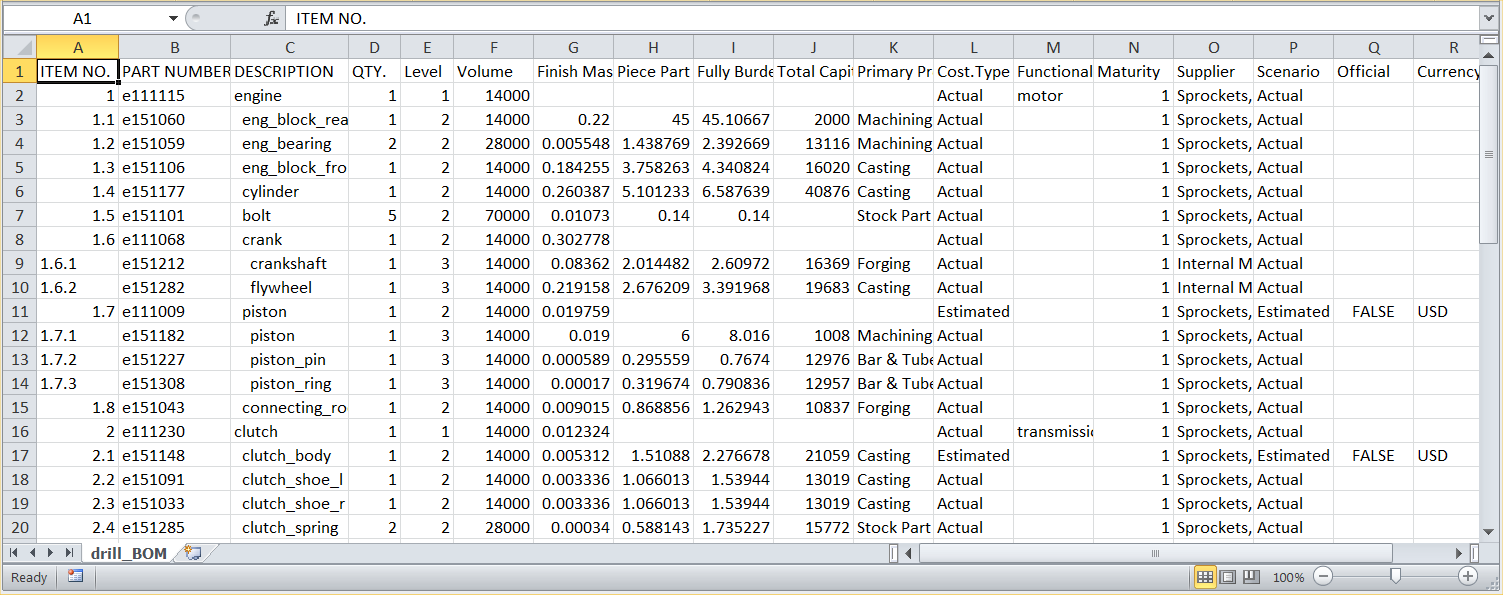Viewport: 1503px width, 595px height.
Task: Expand the formula bar
Action: [1489, 19]
